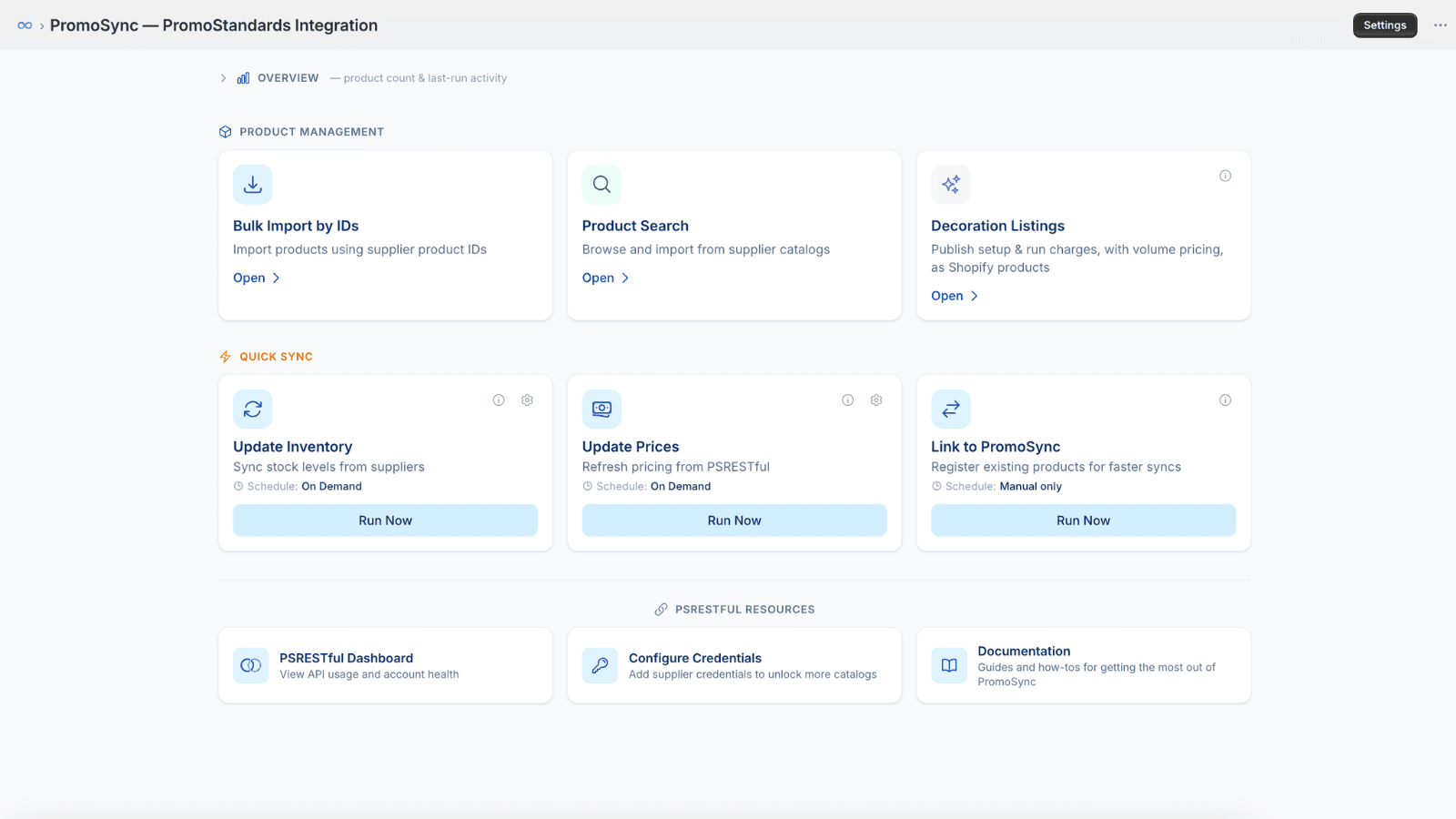Viewport: 1456px width, 819px height.
Task: Click the chevron next to Decoration Listings Open
Action: click(974, 297)
